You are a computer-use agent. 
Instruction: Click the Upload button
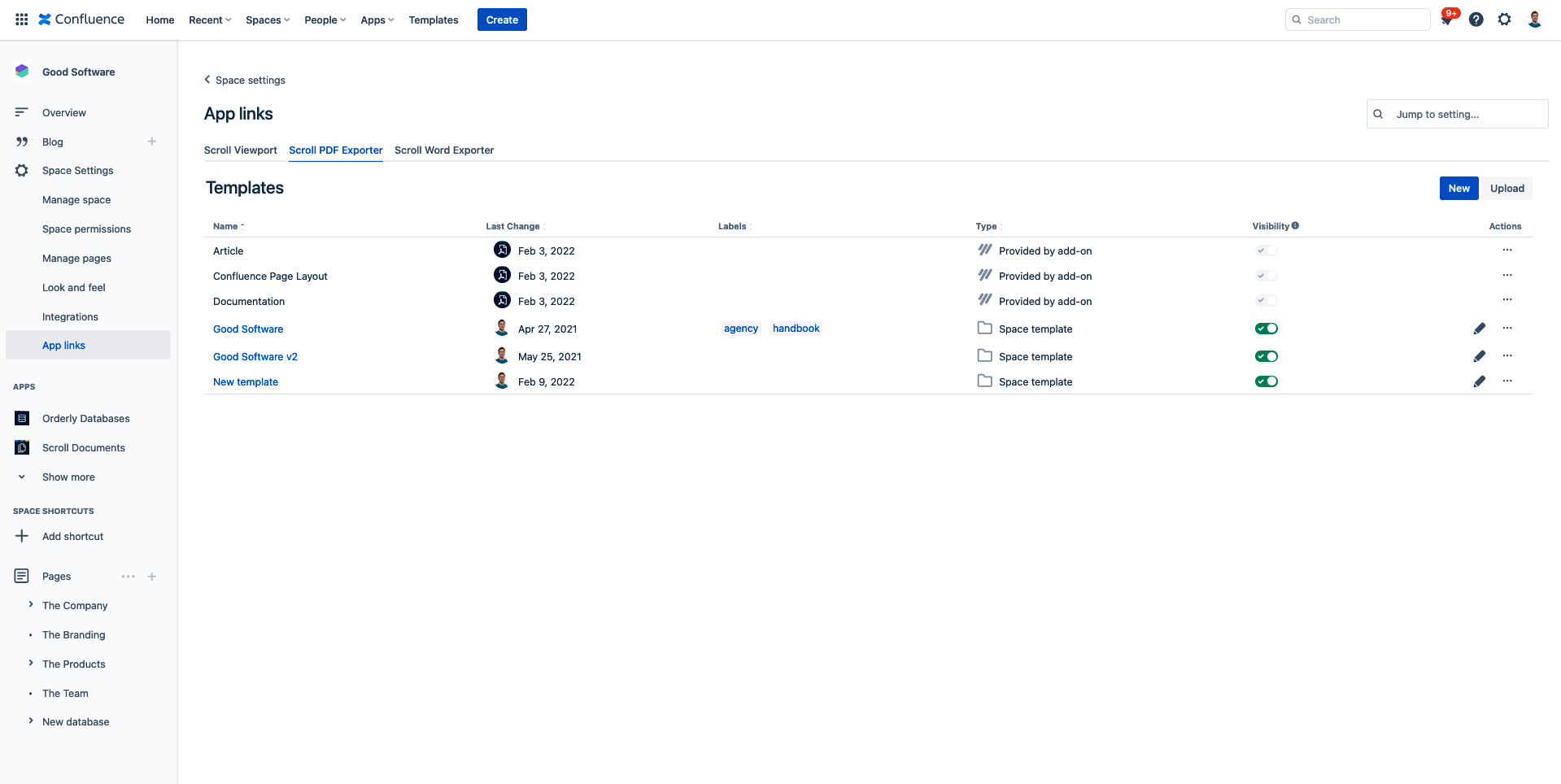pyautogui.click(x=1506, y=189)
